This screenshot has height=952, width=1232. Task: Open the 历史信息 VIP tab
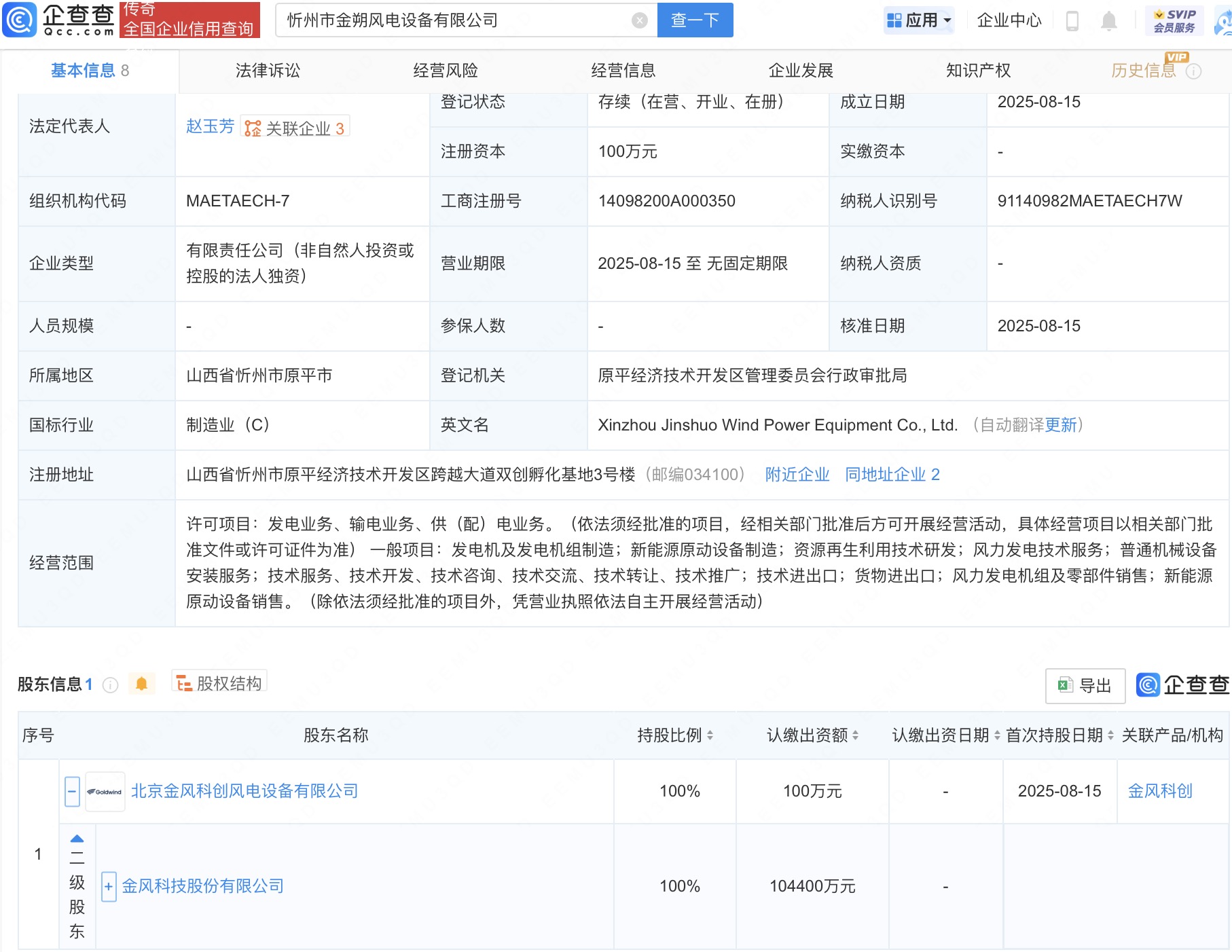(1144, 71)
